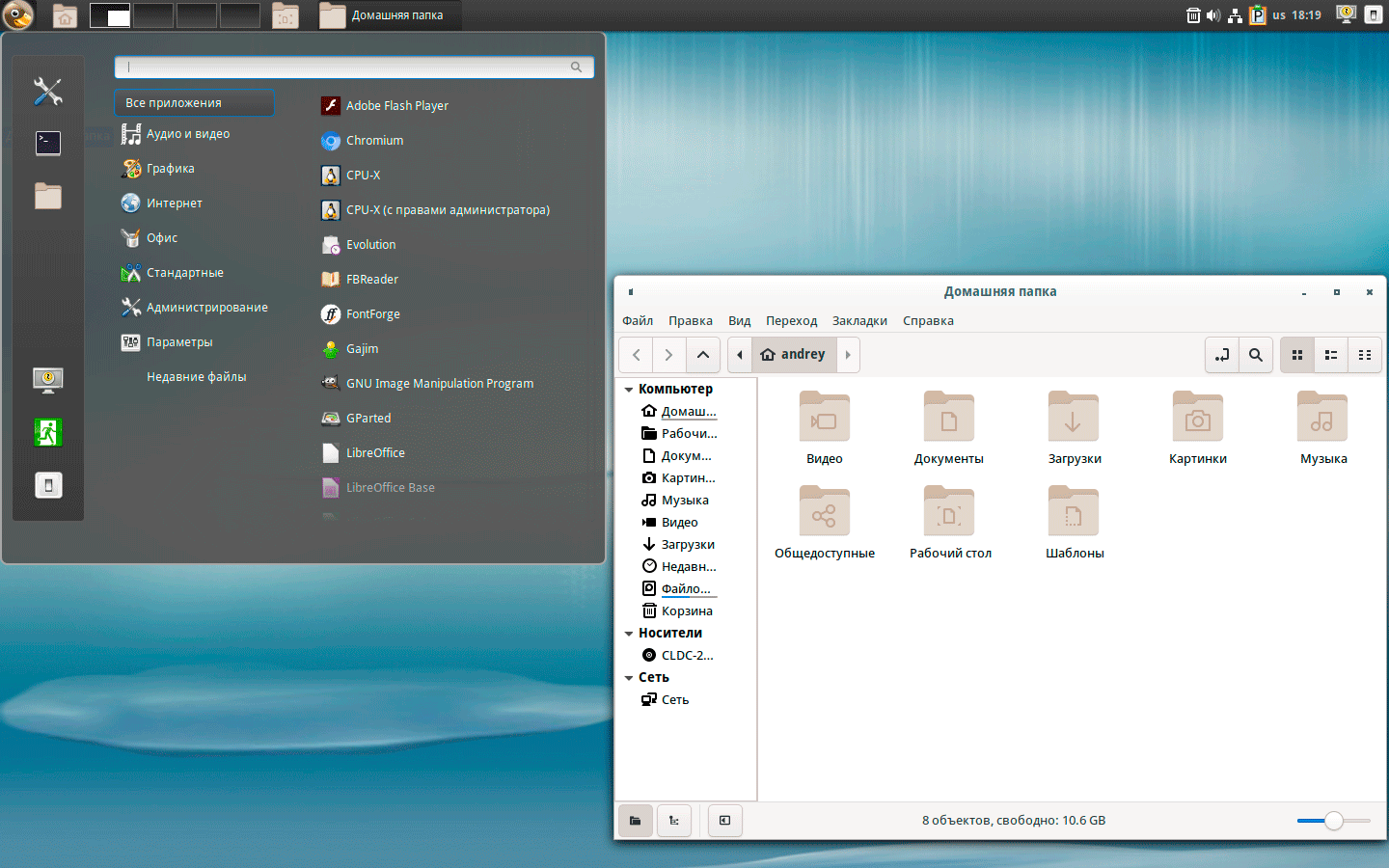The width and height of the screenshot is (1389, 868).
Task: Open the terminal from menu favorites
Action: click(x=48, y=144)
